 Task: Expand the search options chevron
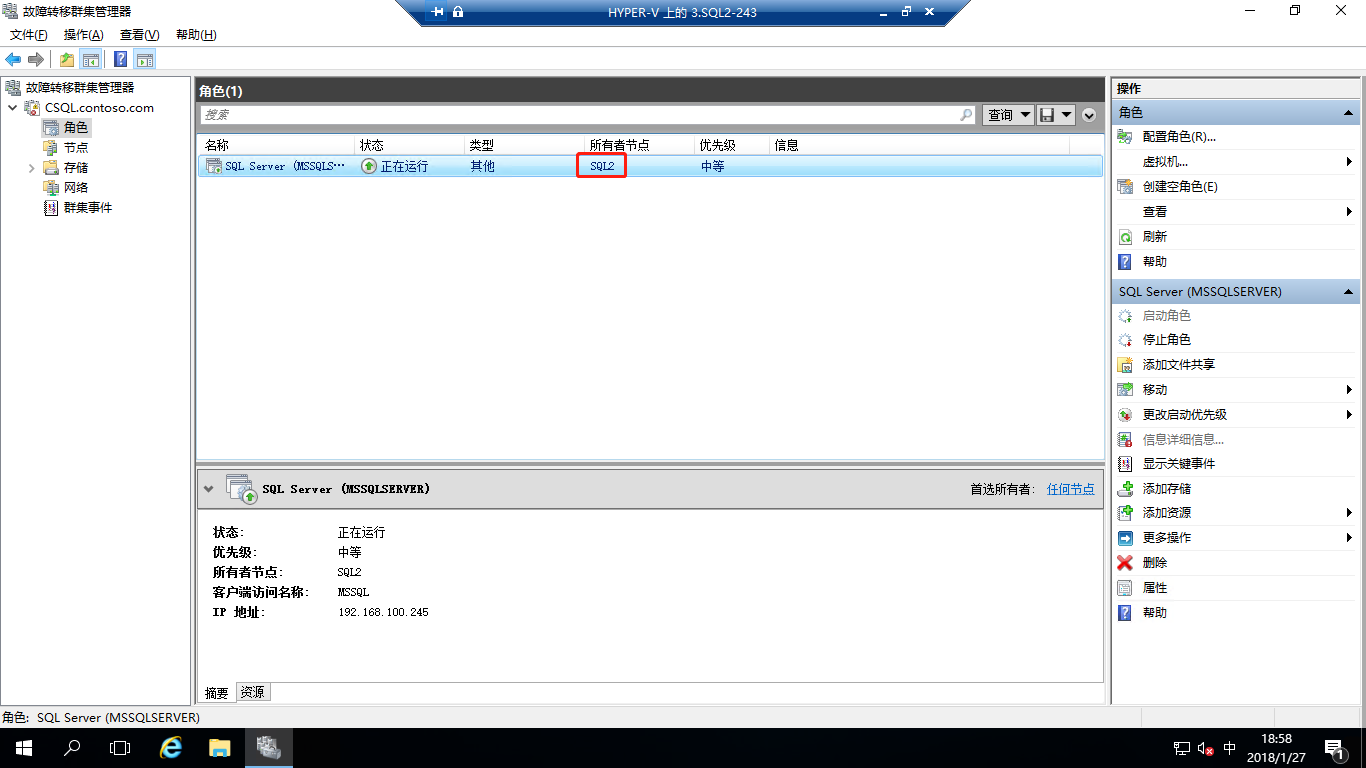click(1089, 115)
